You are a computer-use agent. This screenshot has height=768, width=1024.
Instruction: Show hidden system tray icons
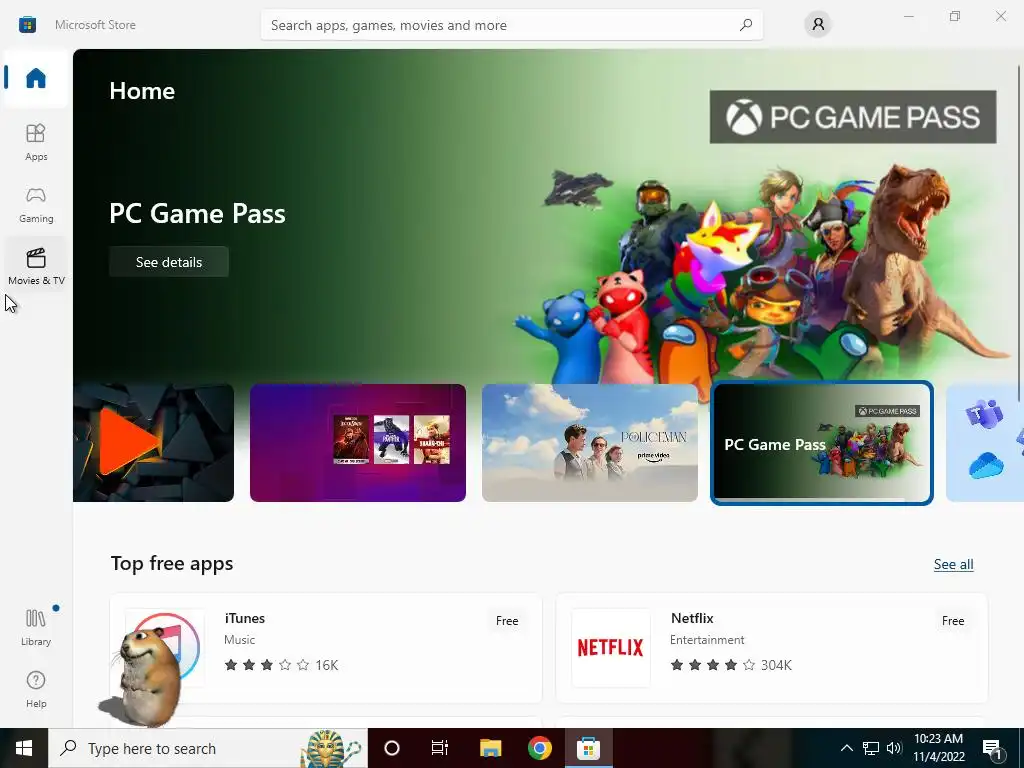pos(846,748)
